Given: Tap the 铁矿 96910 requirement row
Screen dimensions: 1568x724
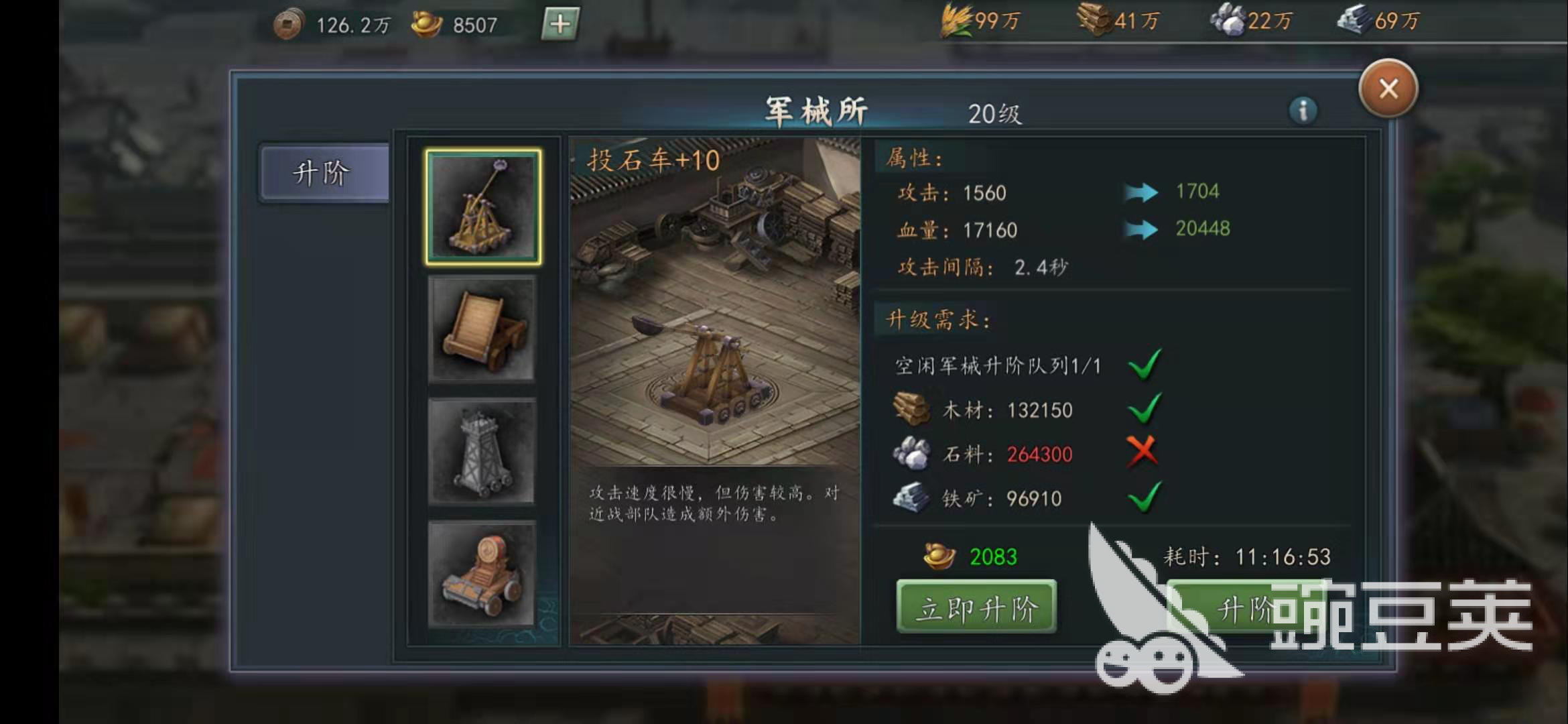Looking at the screenshot, I should tap(1025, 498).
